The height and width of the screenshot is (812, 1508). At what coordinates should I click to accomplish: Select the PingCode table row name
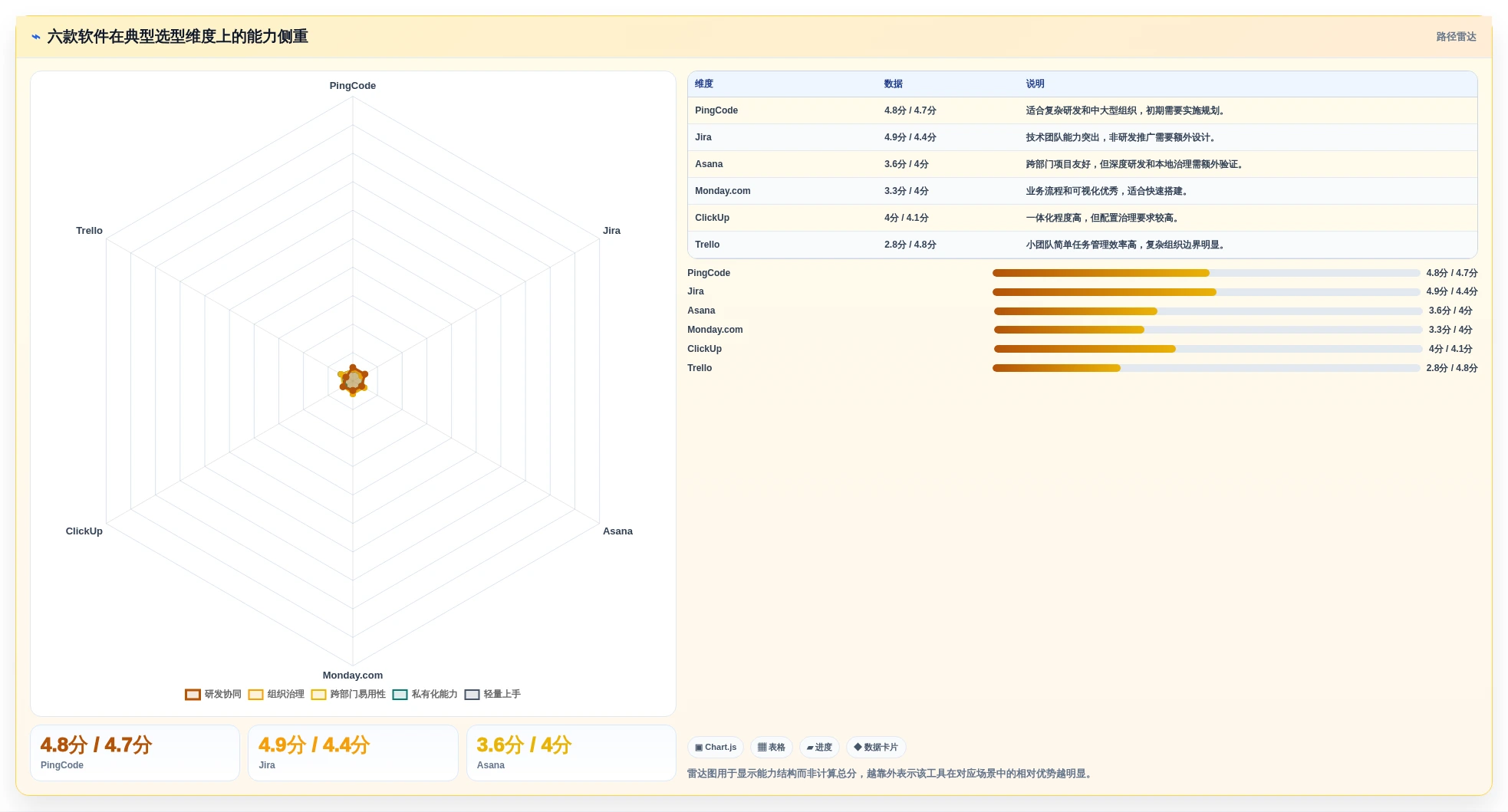pos(716,110)
